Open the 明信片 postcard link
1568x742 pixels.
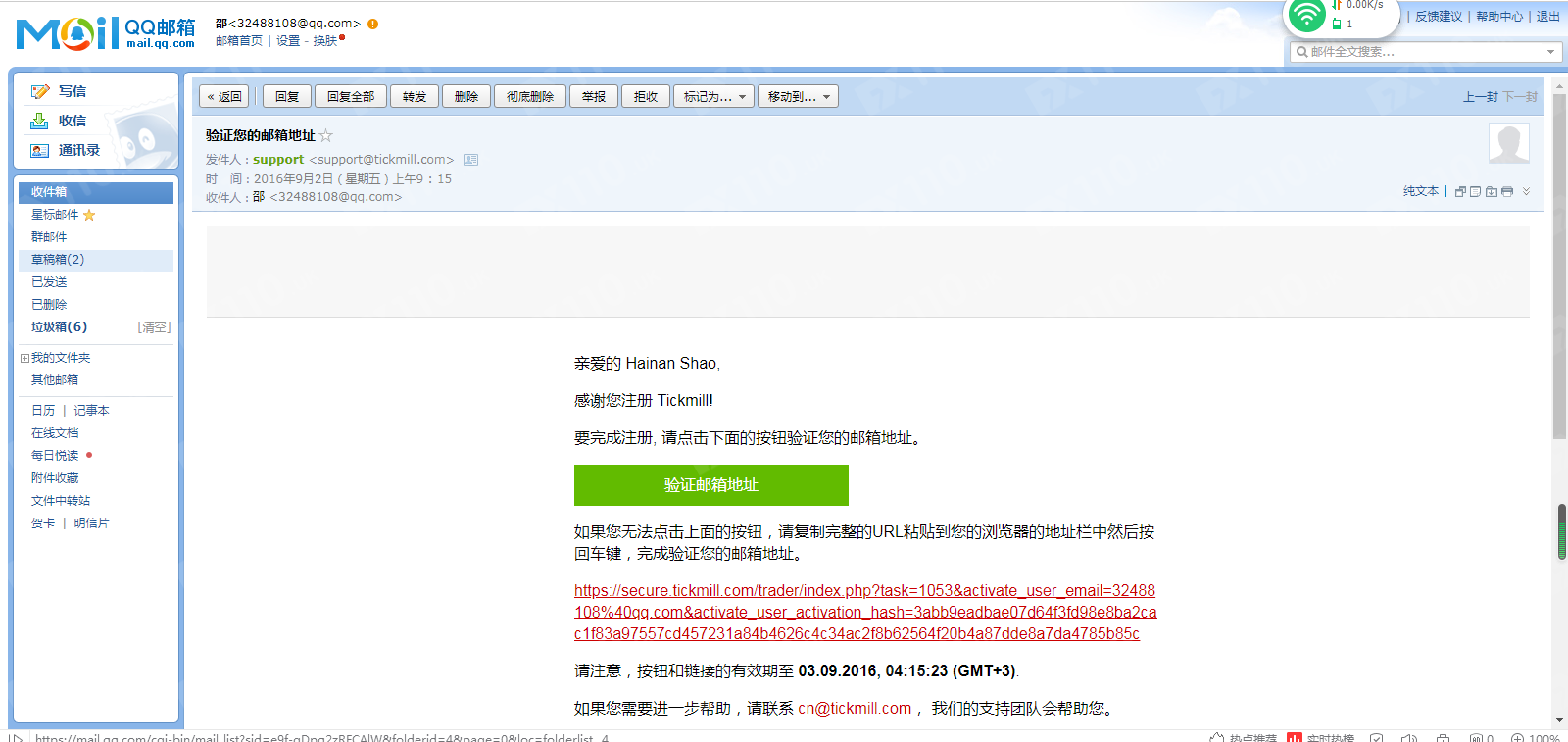tap(92, 523)
